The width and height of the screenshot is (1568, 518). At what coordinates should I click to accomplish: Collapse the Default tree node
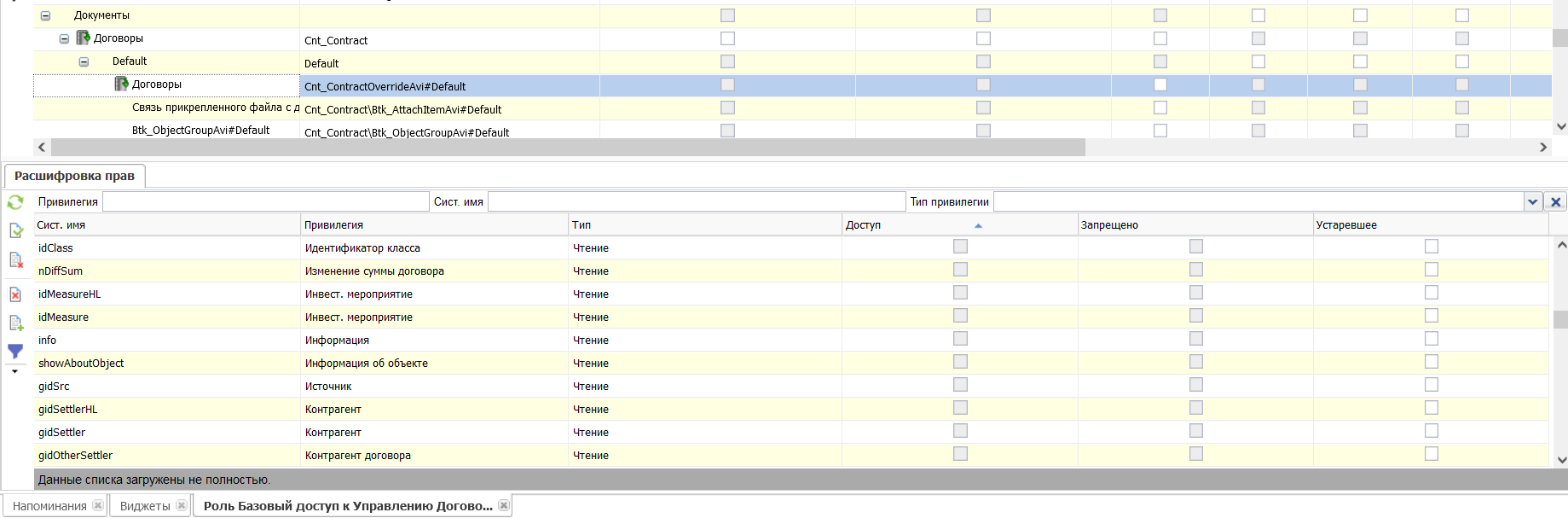click(x=84, y=61)
